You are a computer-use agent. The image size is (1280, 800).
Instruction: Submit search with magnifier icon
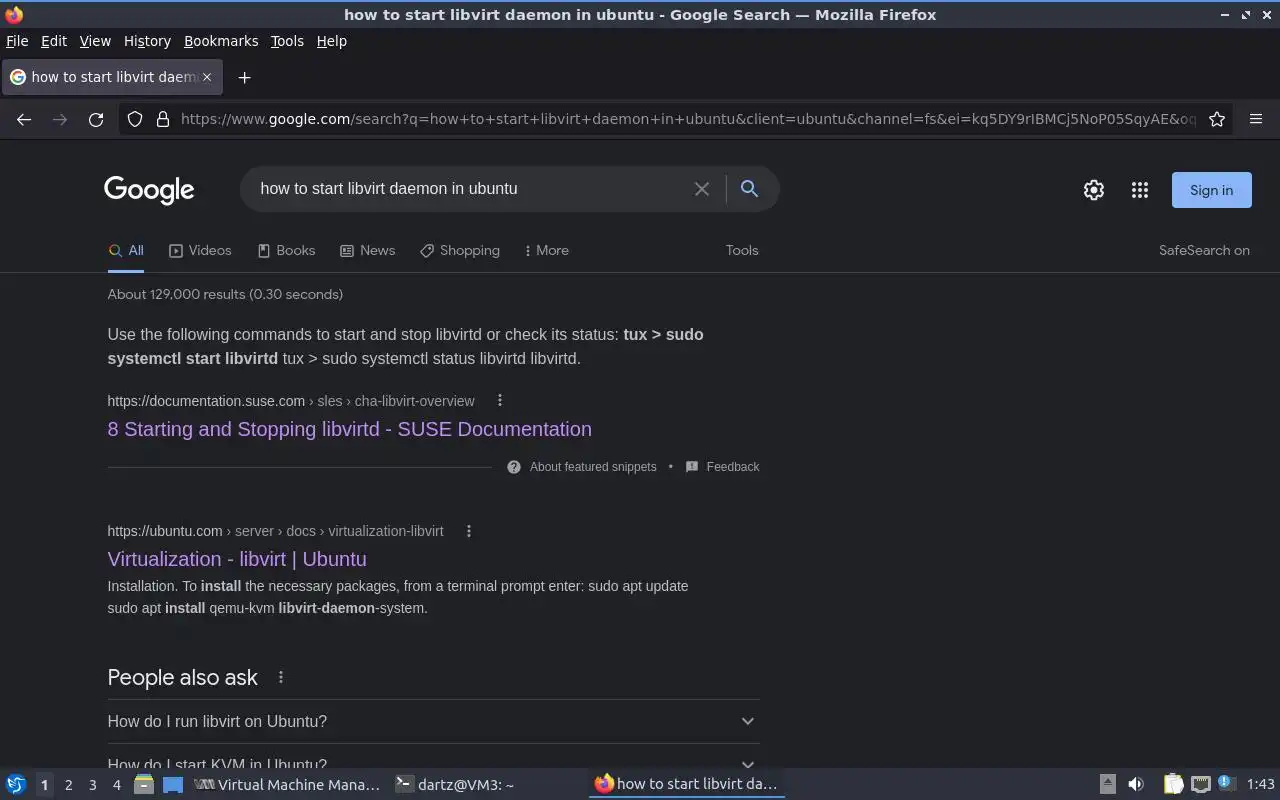[749, 188]
